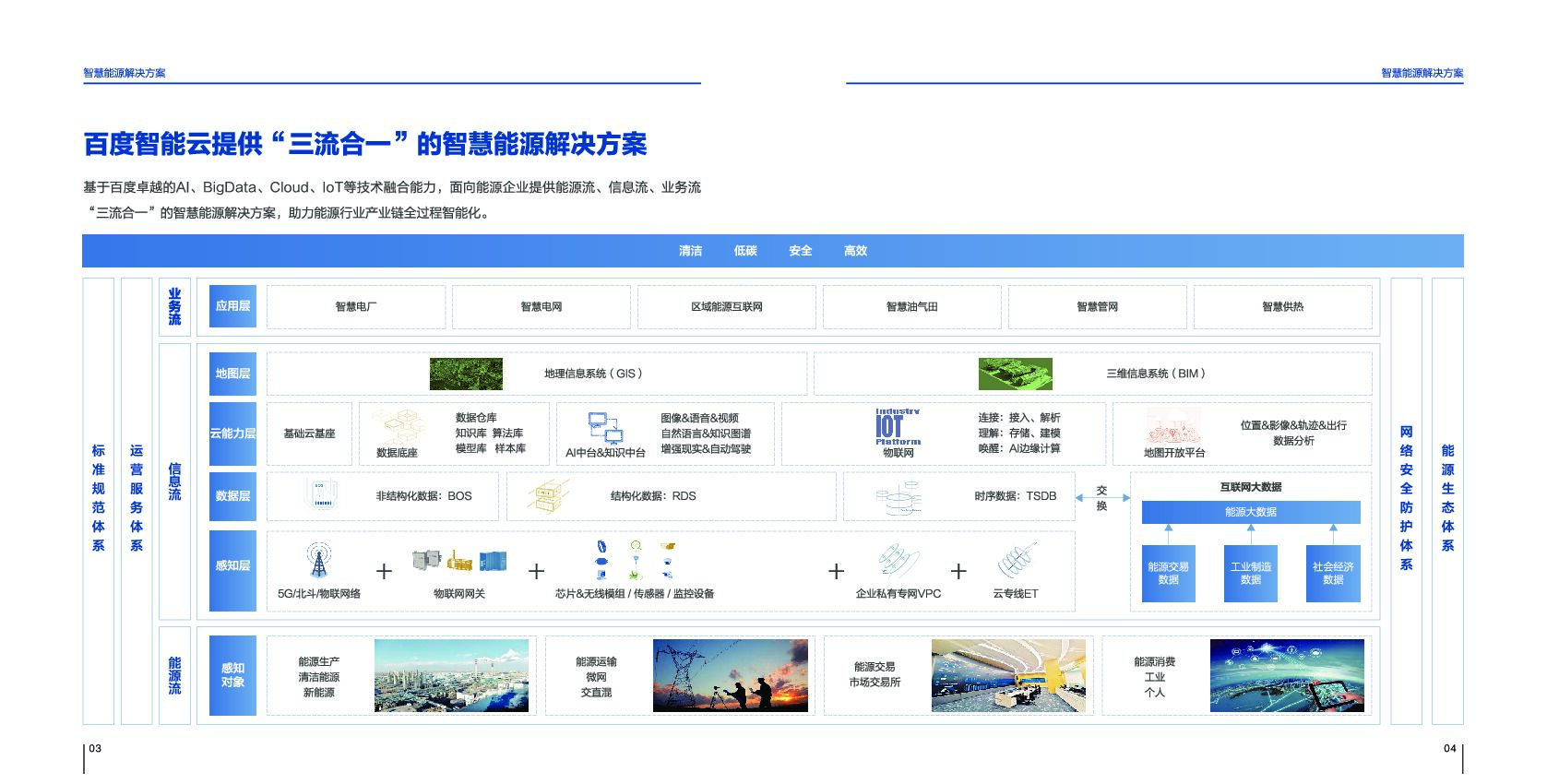Open the 能源生产 factory photo
Viewport: 1547px width, 784px height.
click(452, 676)
